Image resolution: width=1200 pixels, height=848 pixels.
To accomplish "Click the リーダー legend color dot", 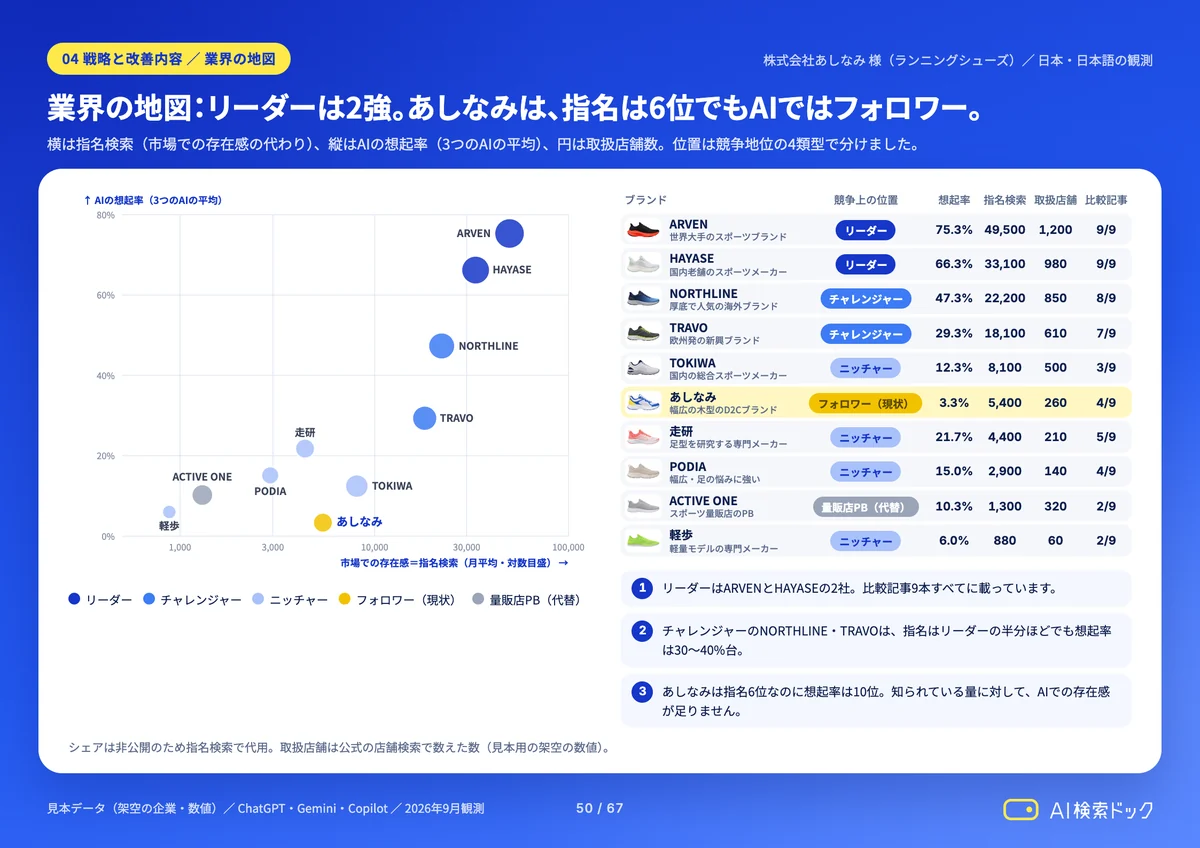I will point(74,599).
